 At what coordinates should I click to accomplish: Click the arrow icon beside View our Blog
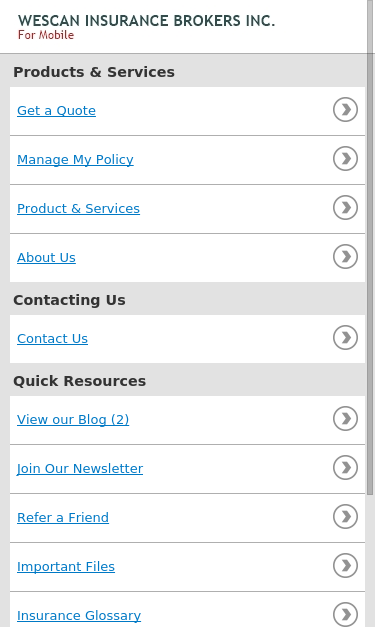coord(345,419)
